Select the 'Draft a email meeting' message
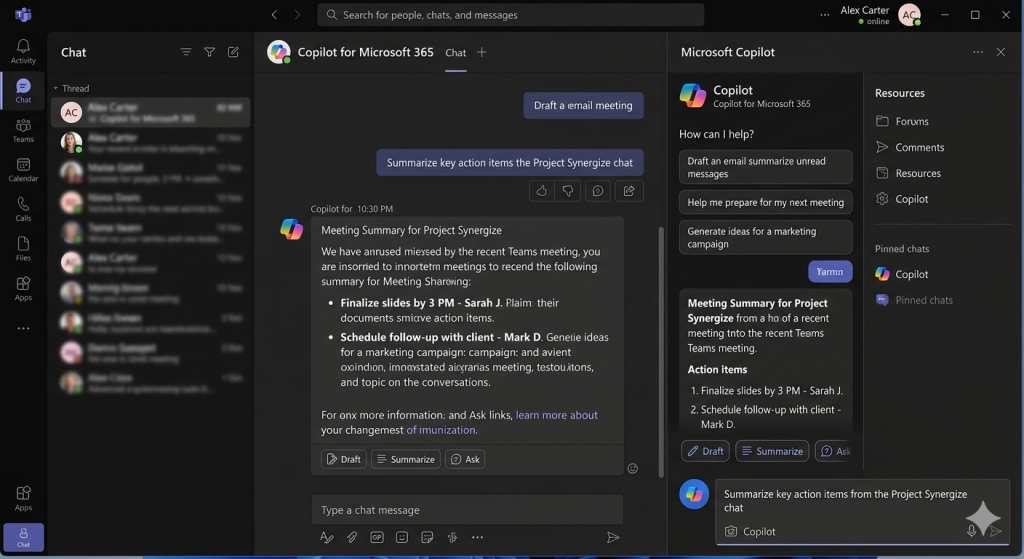 583,105
